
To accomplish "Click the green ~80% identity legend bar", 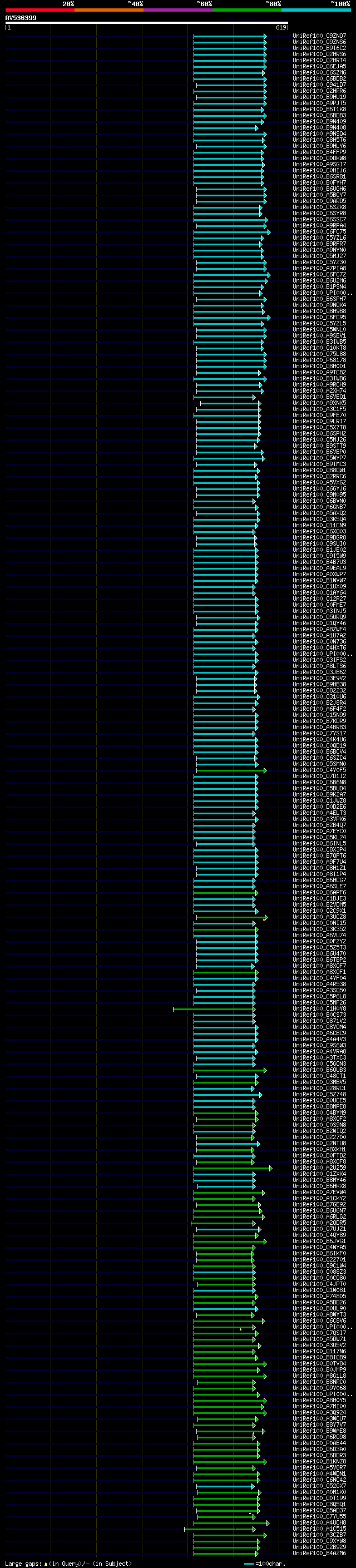I will 247,10.
